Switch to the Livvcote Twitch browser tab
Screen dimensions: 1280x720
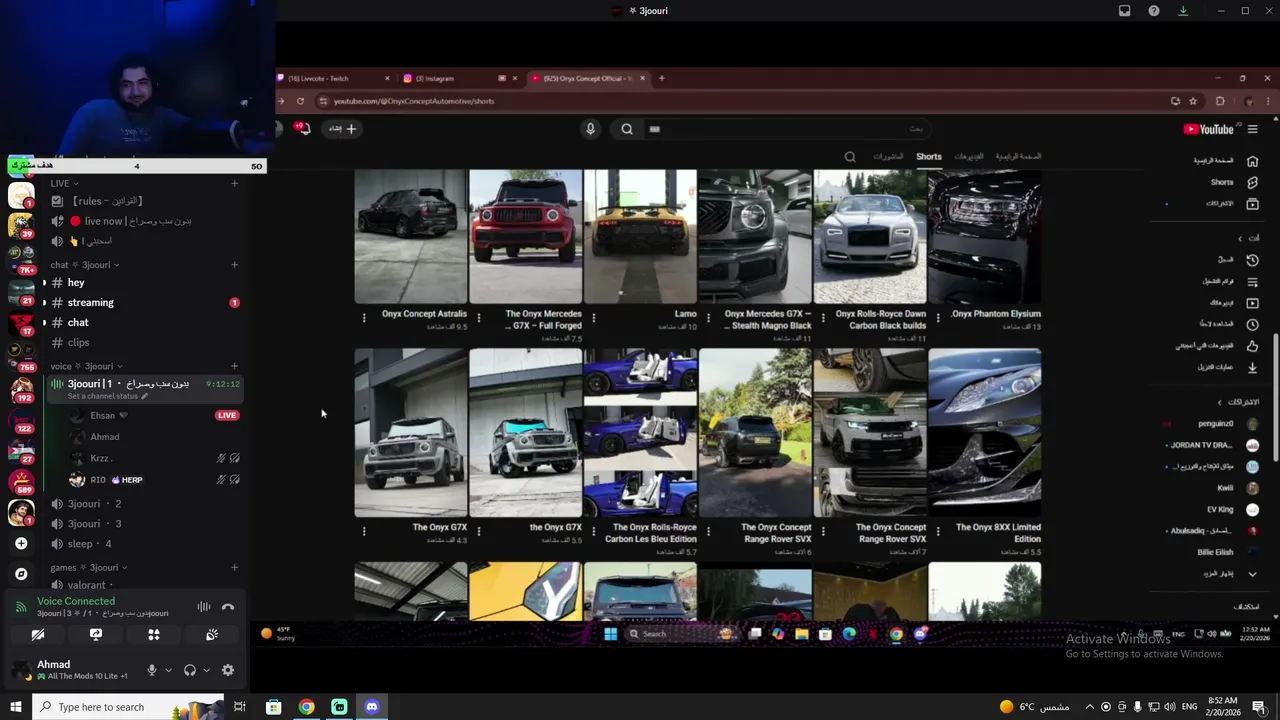335,78
